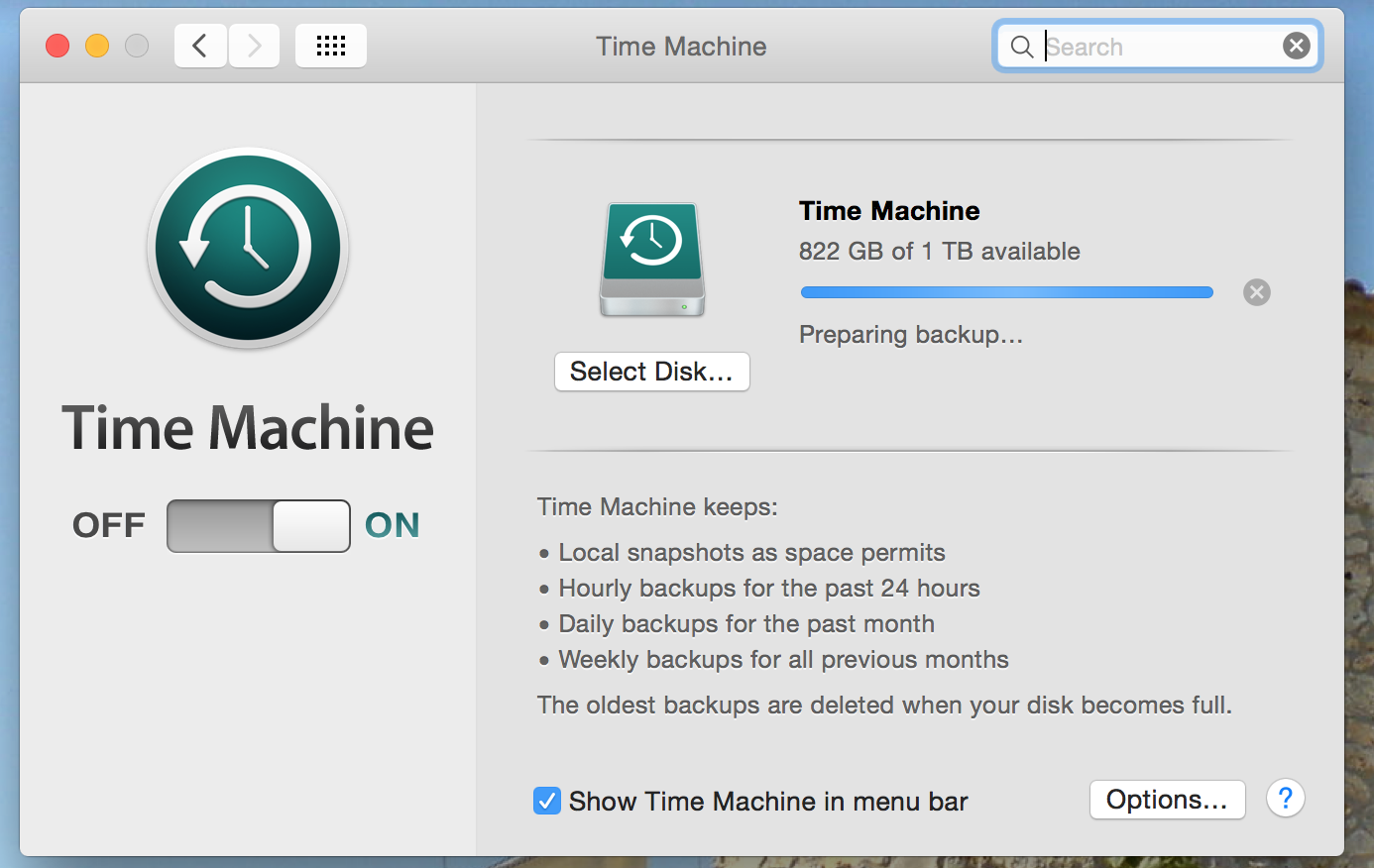Click the bold 'Time Machine' disk name
Image resolution: width=1374 pixels, height=868 pixels.
[889, 211]
